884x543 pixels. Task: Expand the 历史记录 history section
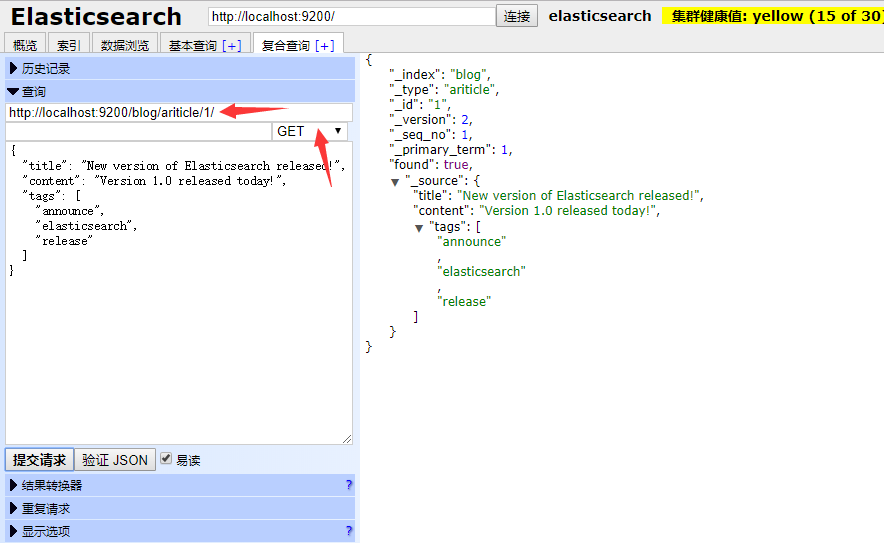click(x=180, y=68)
